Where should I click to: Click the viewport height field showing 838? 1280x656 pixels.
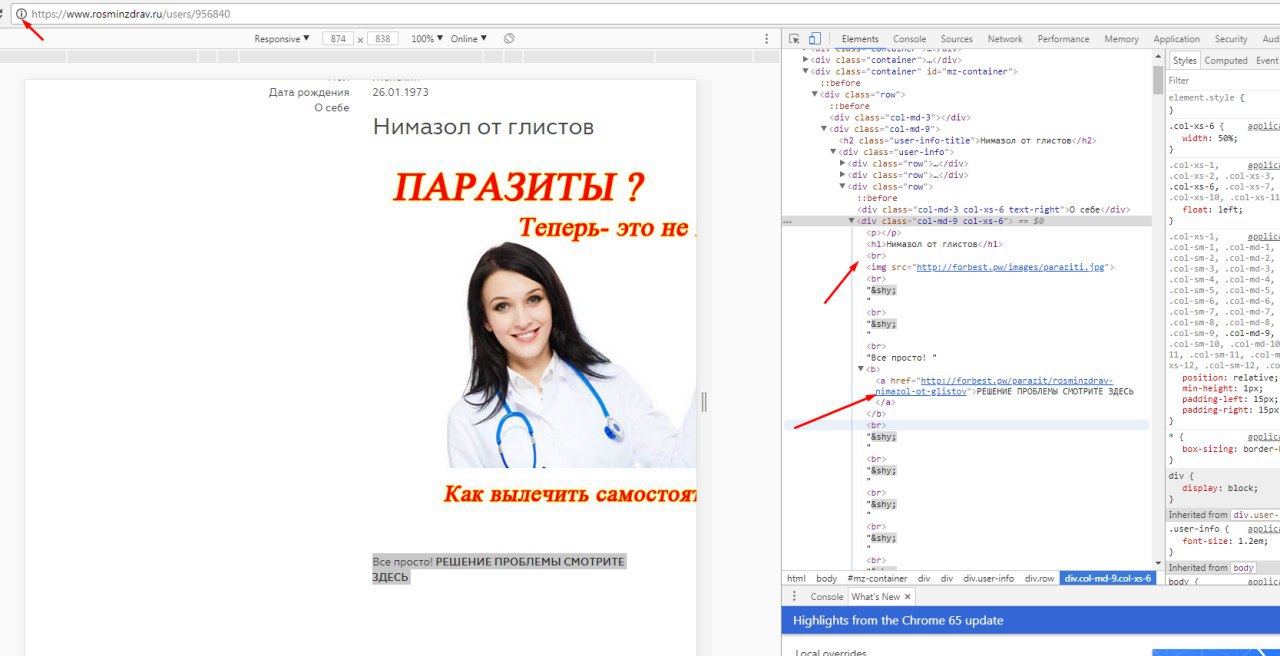(383, 38)
